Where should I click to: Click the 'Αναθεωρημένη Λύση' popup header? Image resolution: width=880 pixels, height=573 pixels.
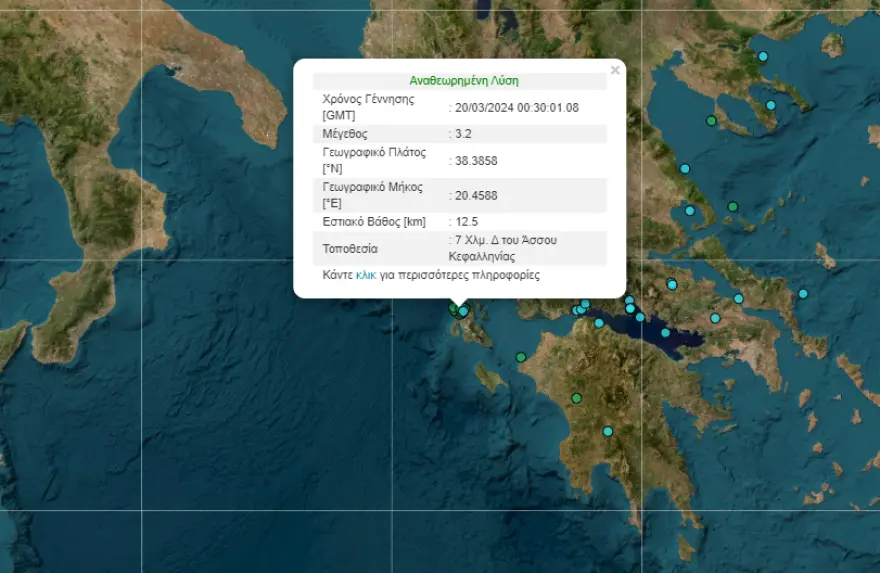[x=464, y=80]
